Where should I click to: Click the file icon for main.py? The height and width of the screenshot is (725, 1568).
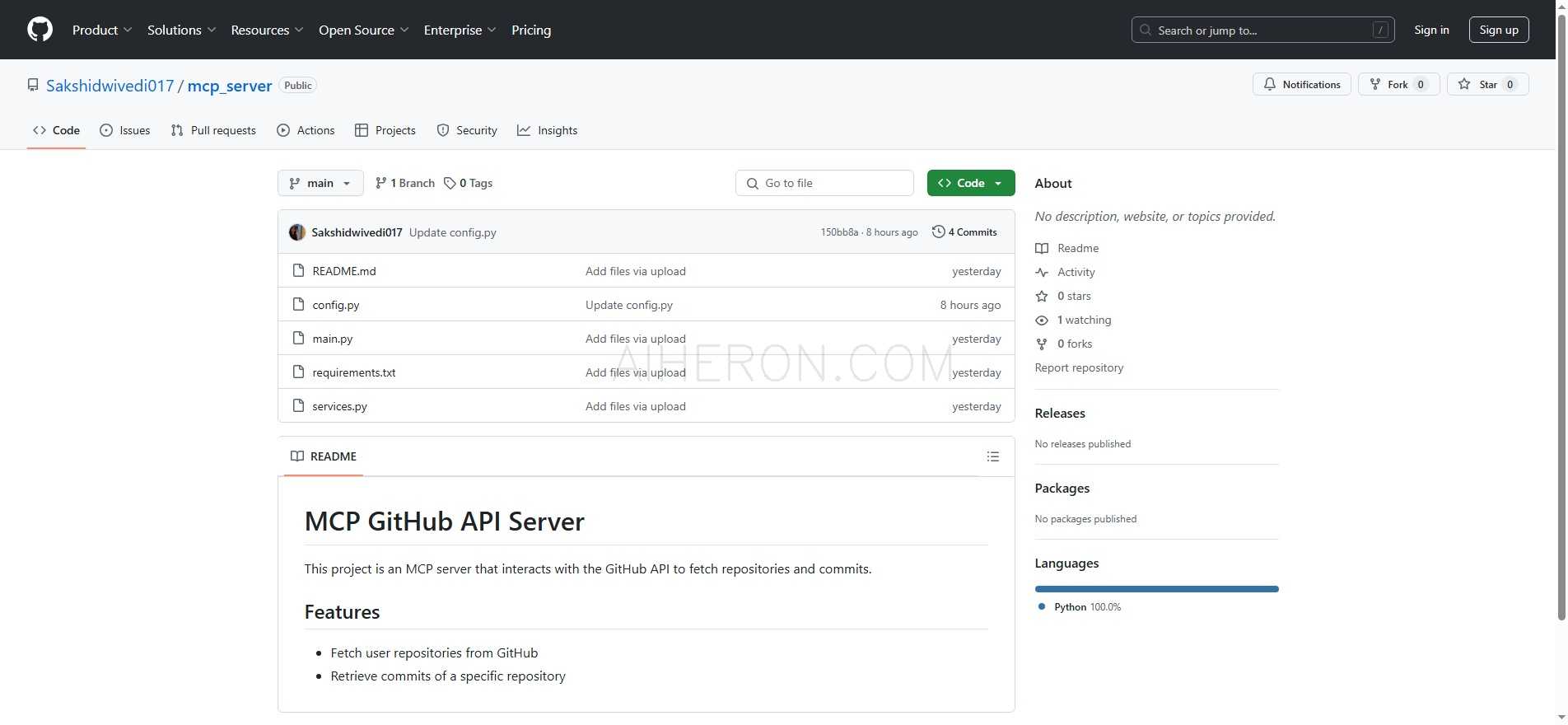(299, 338)
